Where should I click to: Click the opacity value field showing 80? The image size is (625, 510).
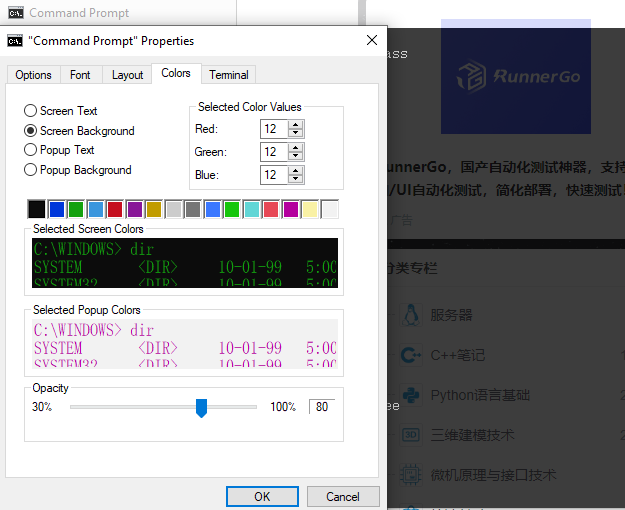pyautogui.click(x=322, y=407)
